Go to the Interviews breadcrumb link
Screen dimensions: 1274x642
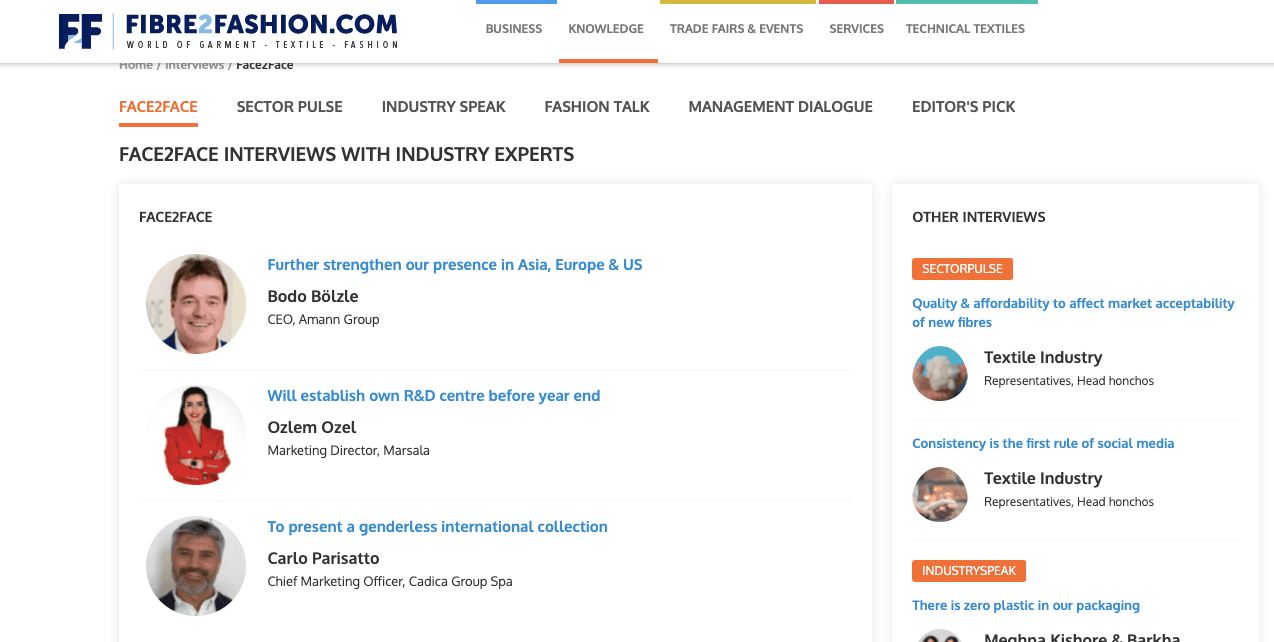(194, 65)
